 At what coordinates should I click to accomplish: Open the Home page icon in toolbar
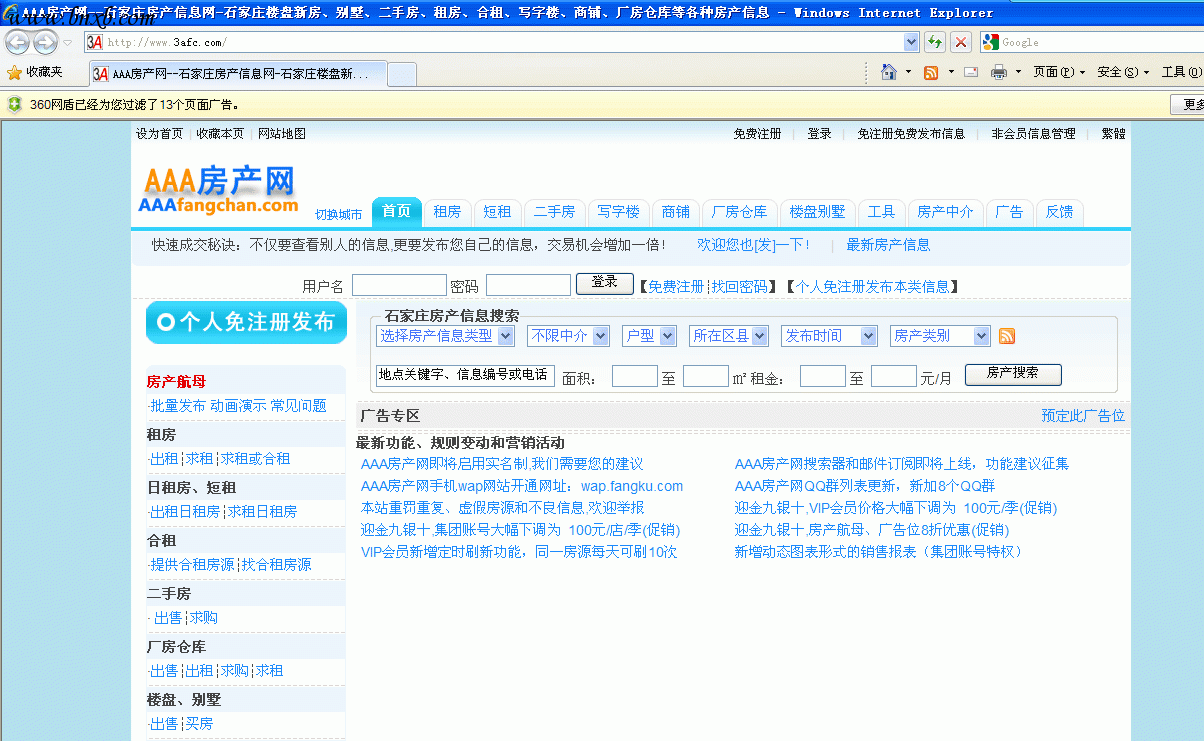888,72
